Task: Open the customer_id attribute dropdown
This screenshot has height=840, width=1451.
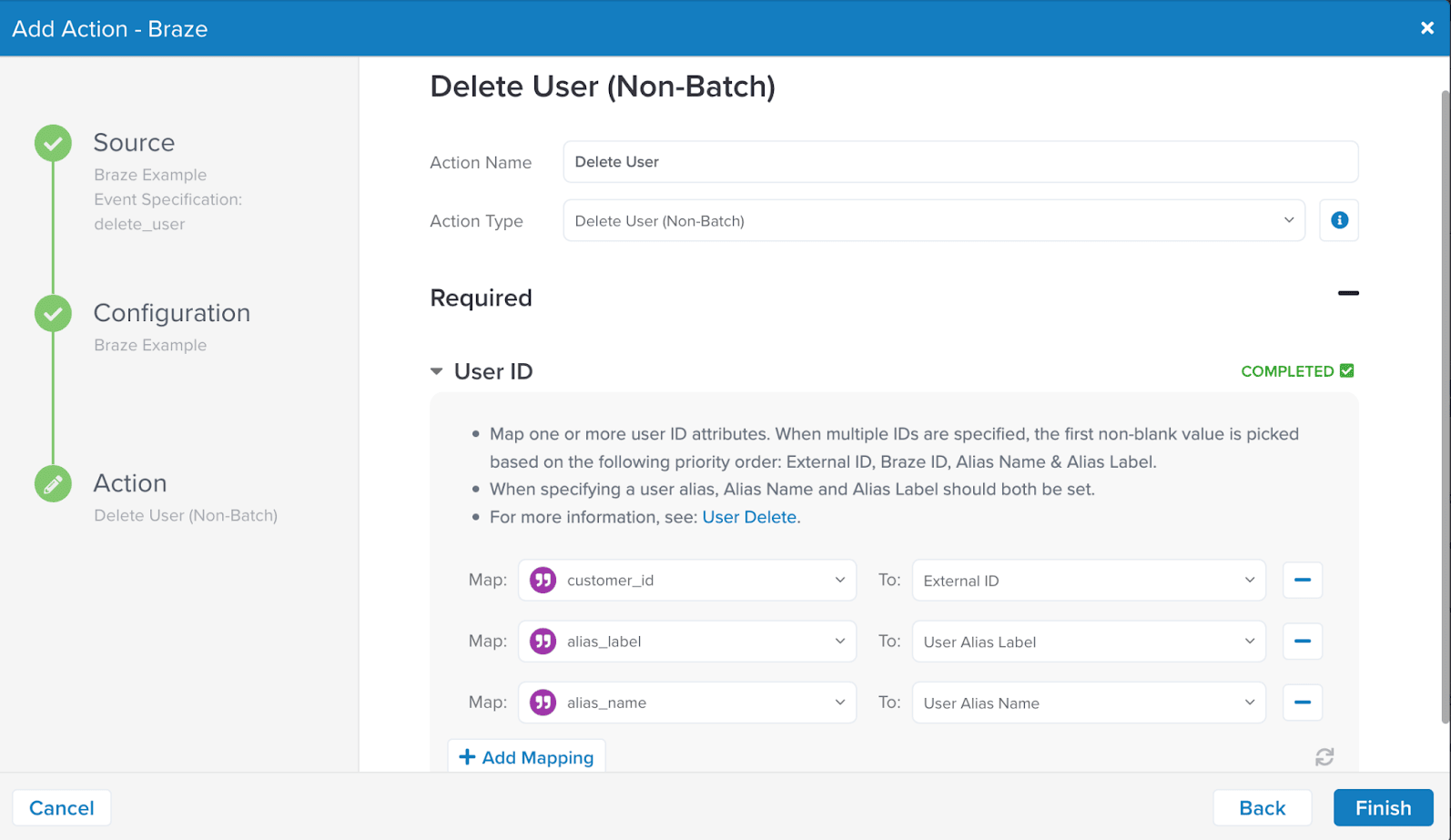Action: 686,581
